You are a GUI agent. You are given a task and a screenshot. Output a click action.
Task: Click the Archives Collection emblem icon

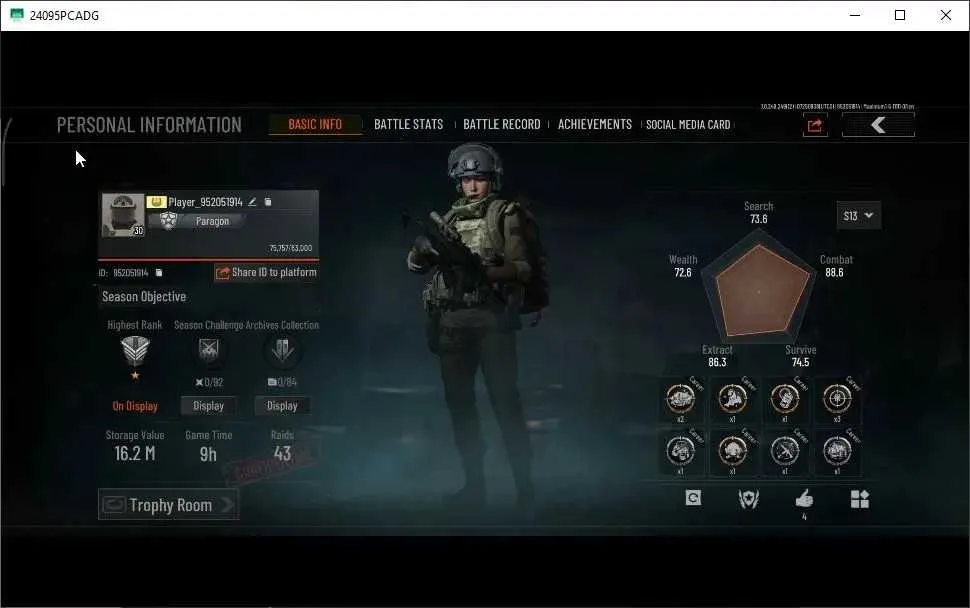pos(282,351)
